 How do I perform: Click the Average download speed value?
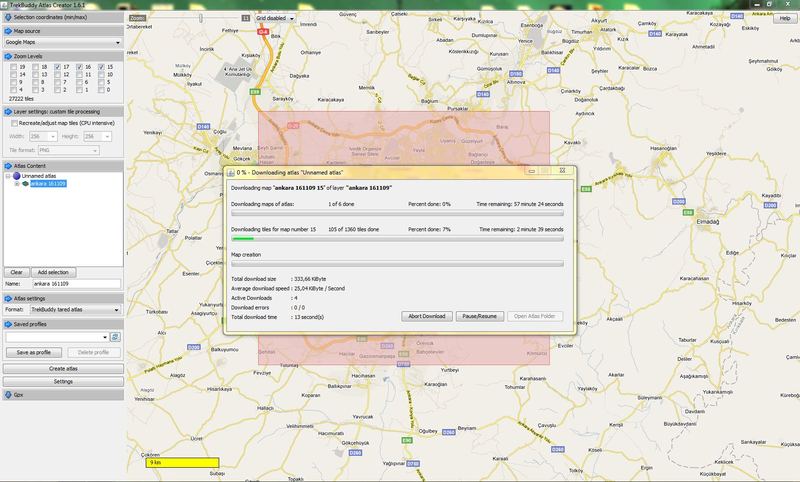click(x=319, y=288)
